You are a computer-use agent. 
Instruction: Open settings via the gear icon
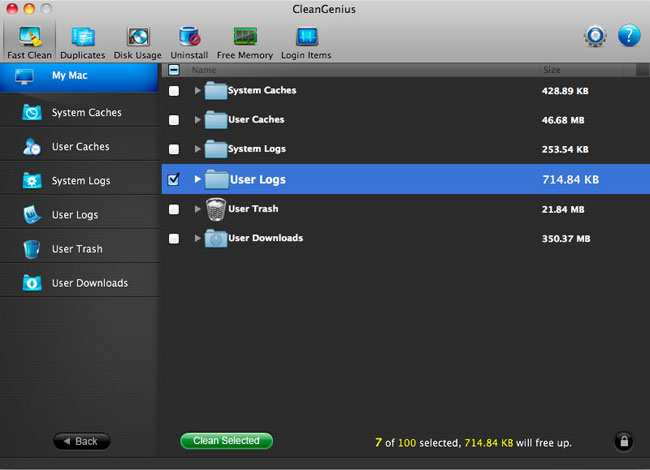click(x=595, y=36)
